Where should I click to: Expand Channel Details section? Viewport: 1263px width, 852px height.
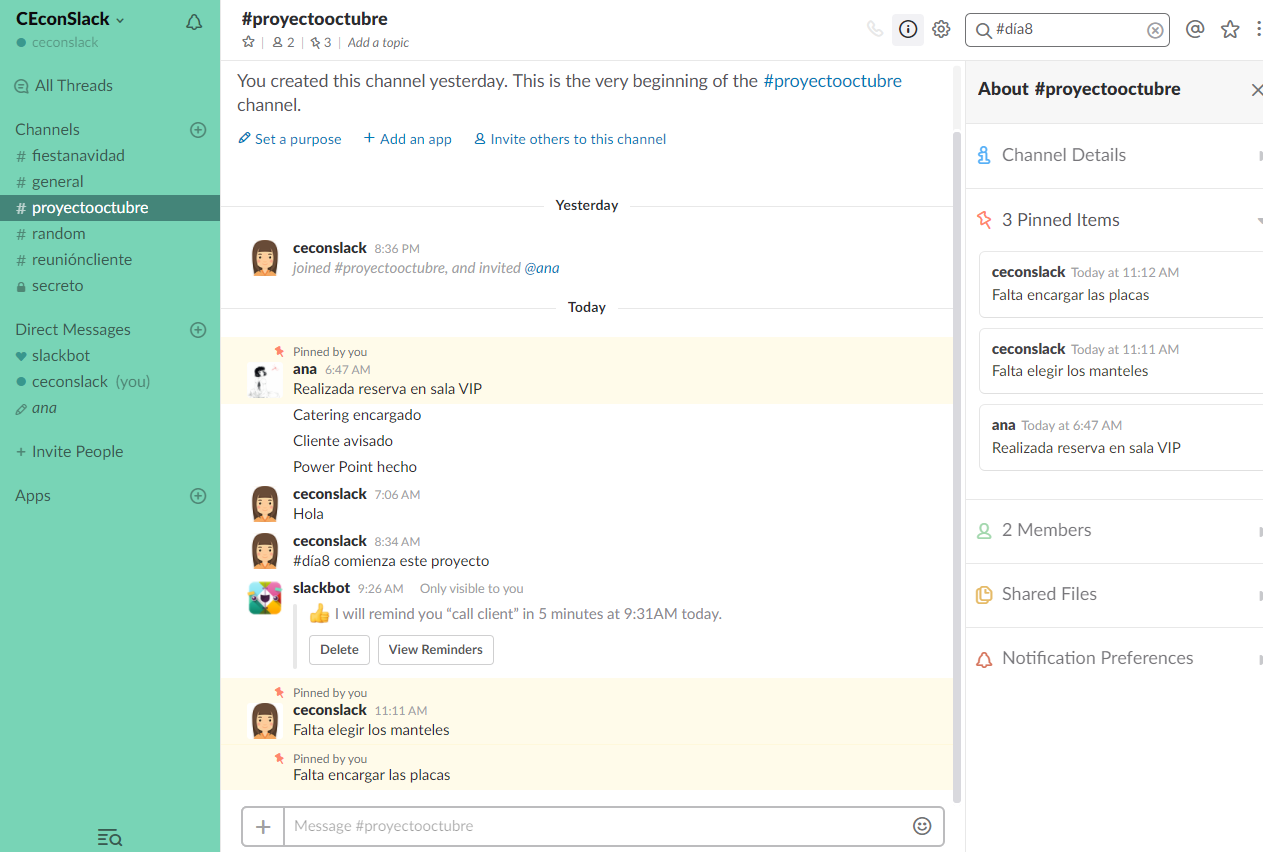click(x=1064, y=155)
